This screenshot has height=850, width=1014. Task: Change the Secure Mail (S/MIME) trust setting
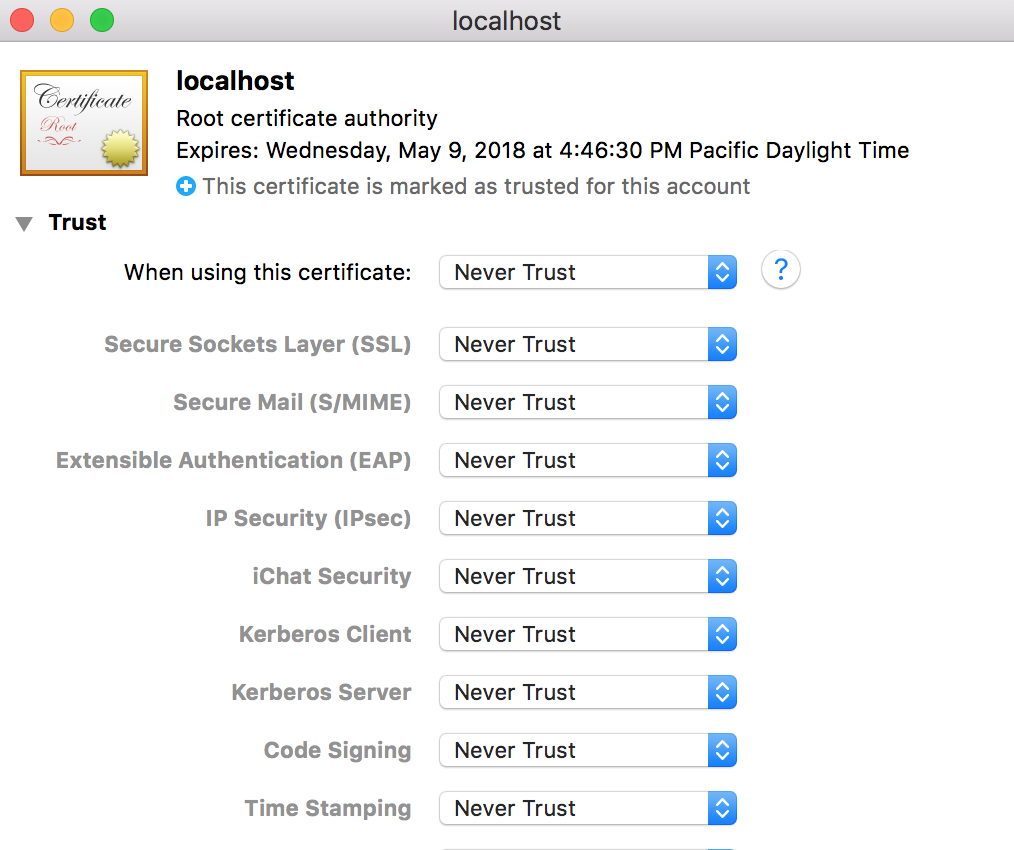pos(588,402)
